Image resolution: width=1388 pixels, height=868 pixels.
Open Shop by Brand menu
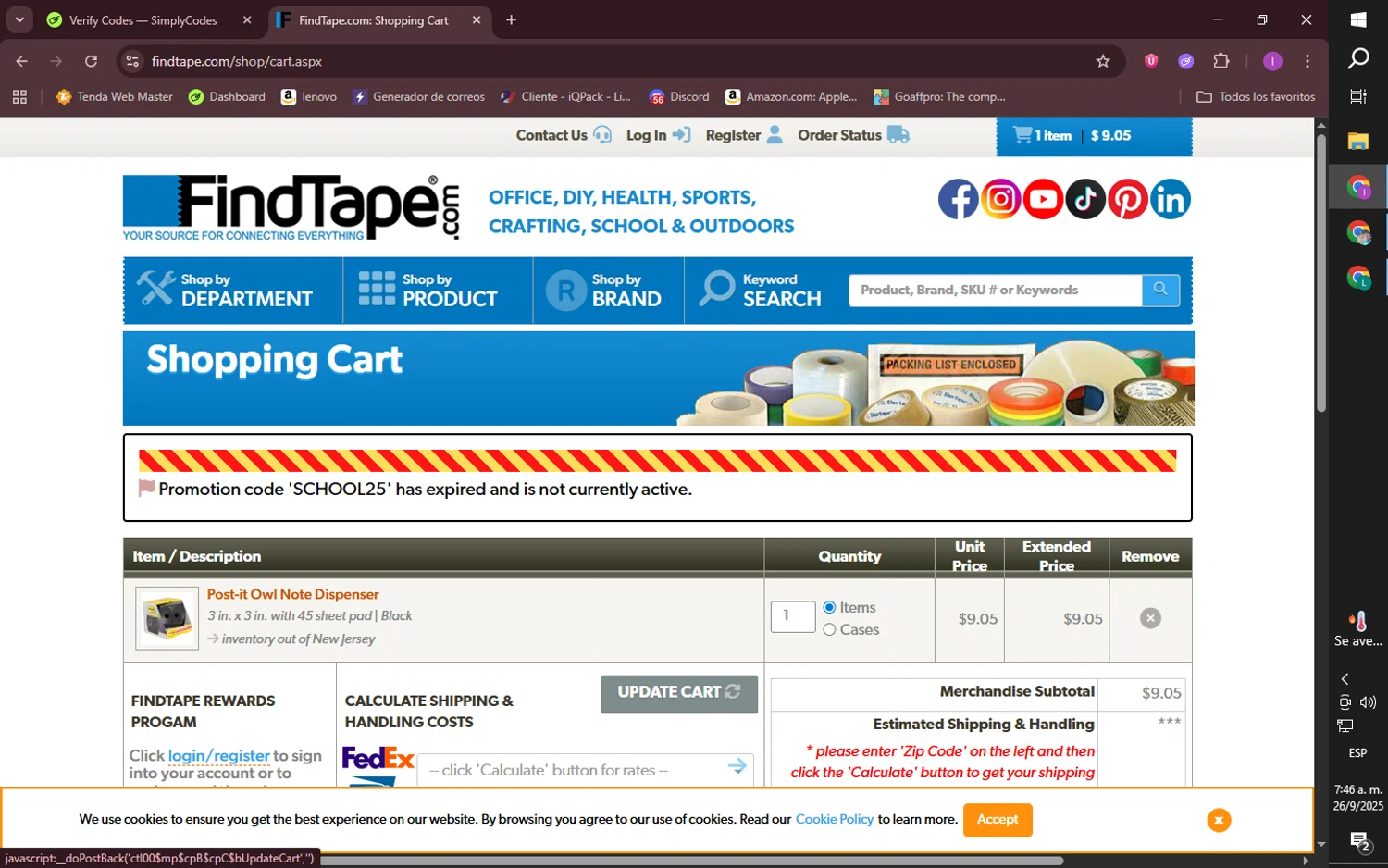tap(608, 291)
